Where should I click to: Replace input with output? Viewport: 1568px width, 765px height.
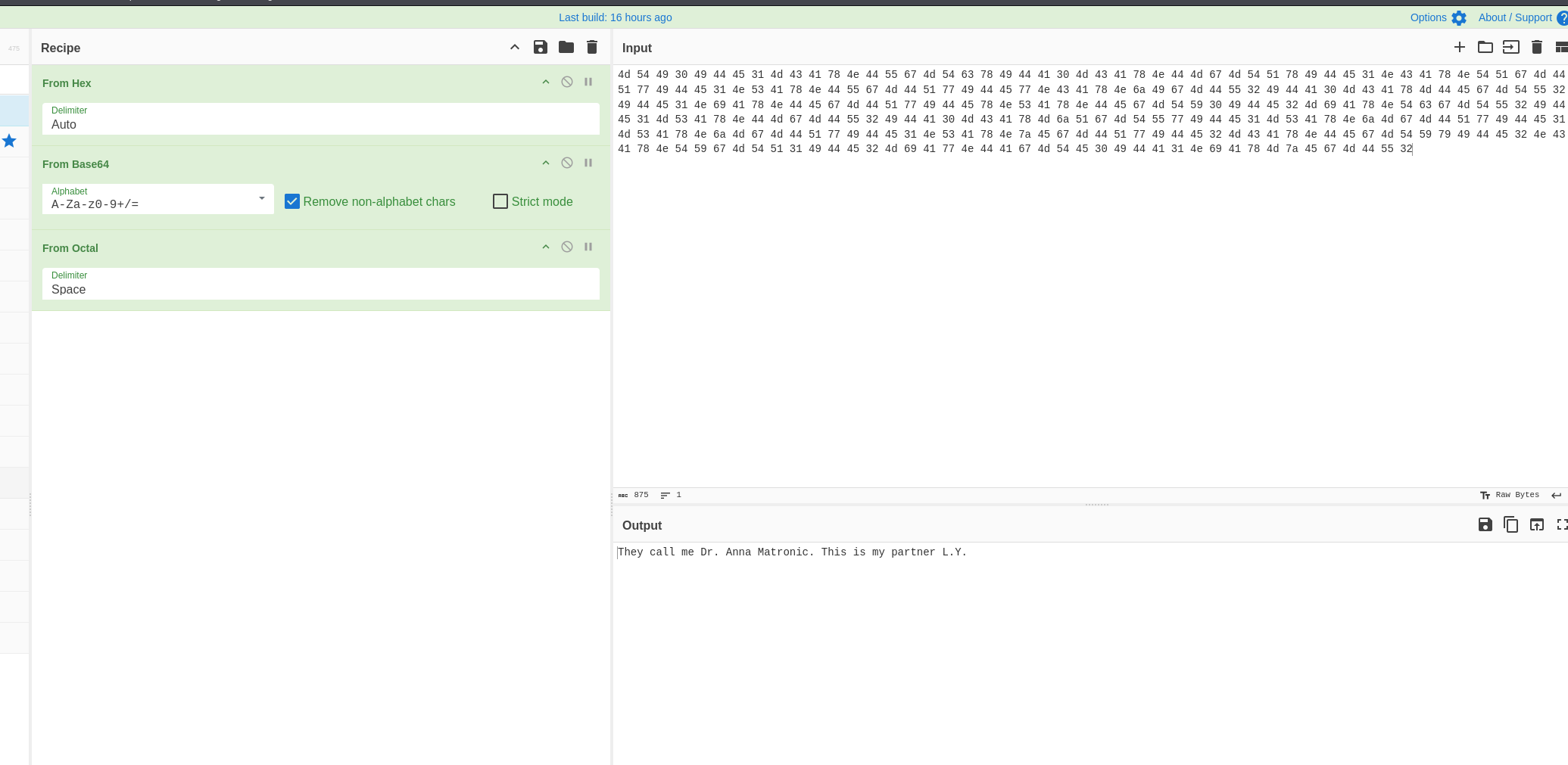pos(1537,524)
